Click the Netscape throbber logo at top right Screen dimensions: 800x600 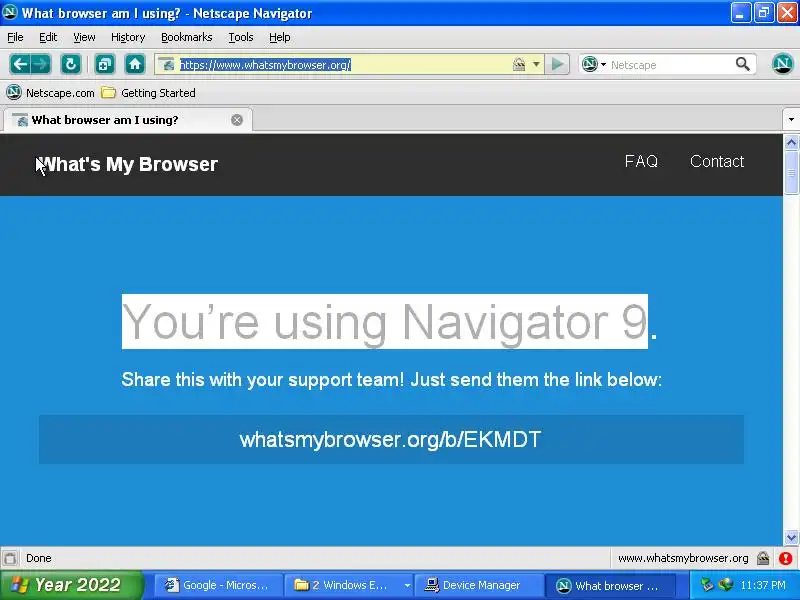coord(782,64)
